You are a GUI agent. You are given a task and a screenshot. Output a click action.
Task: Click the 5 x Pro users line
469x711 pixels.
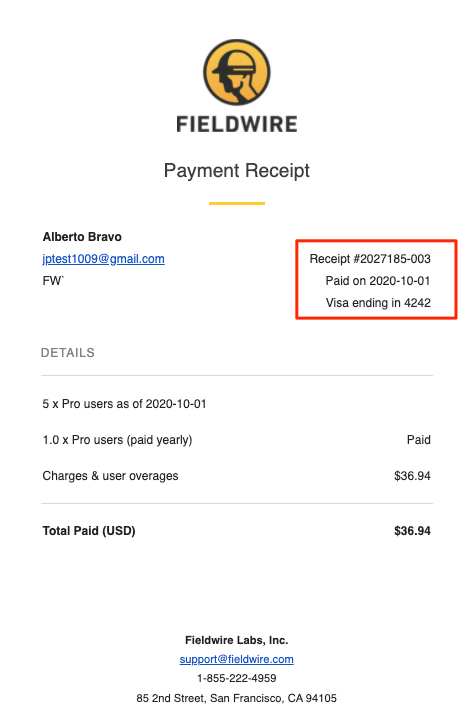[125, 404]
